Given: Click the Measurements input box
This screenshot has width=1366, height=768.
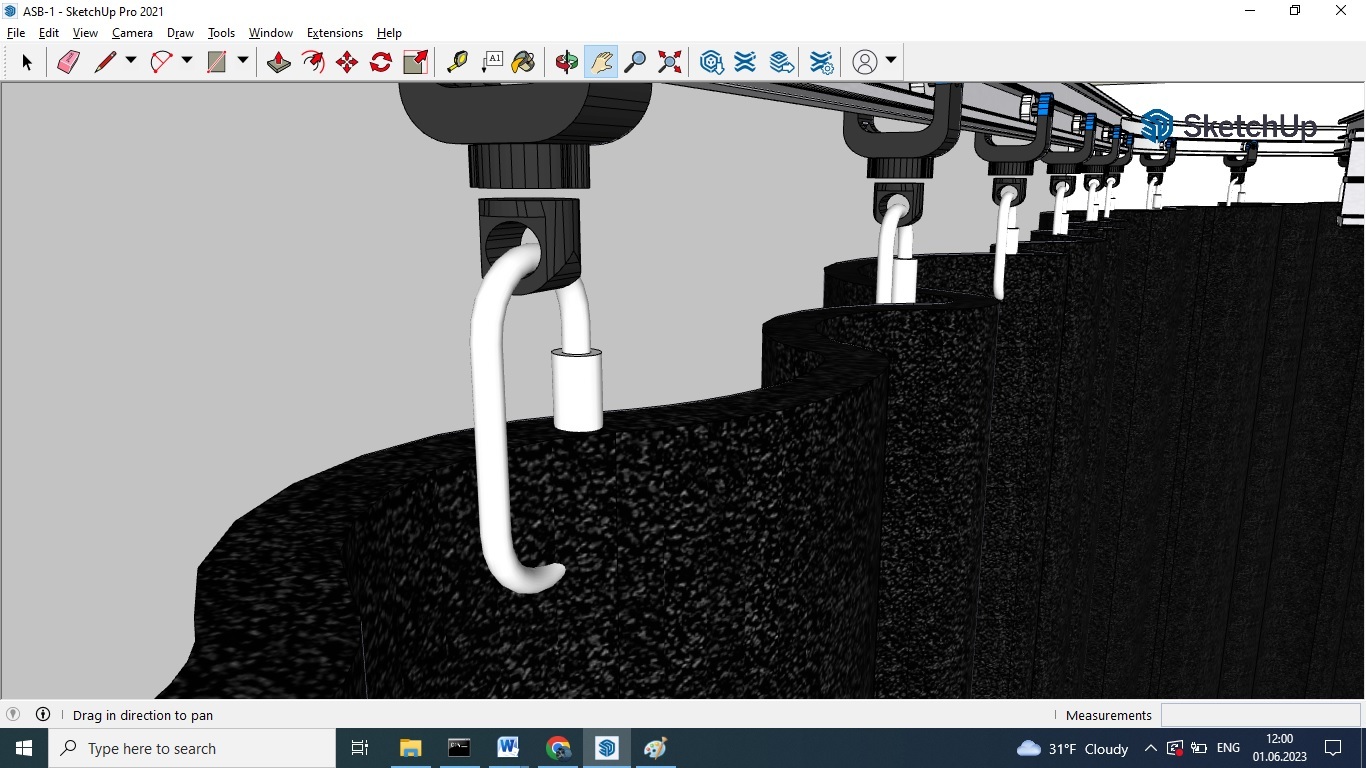Looking at the screenshot, I should tap(1260, 715).
